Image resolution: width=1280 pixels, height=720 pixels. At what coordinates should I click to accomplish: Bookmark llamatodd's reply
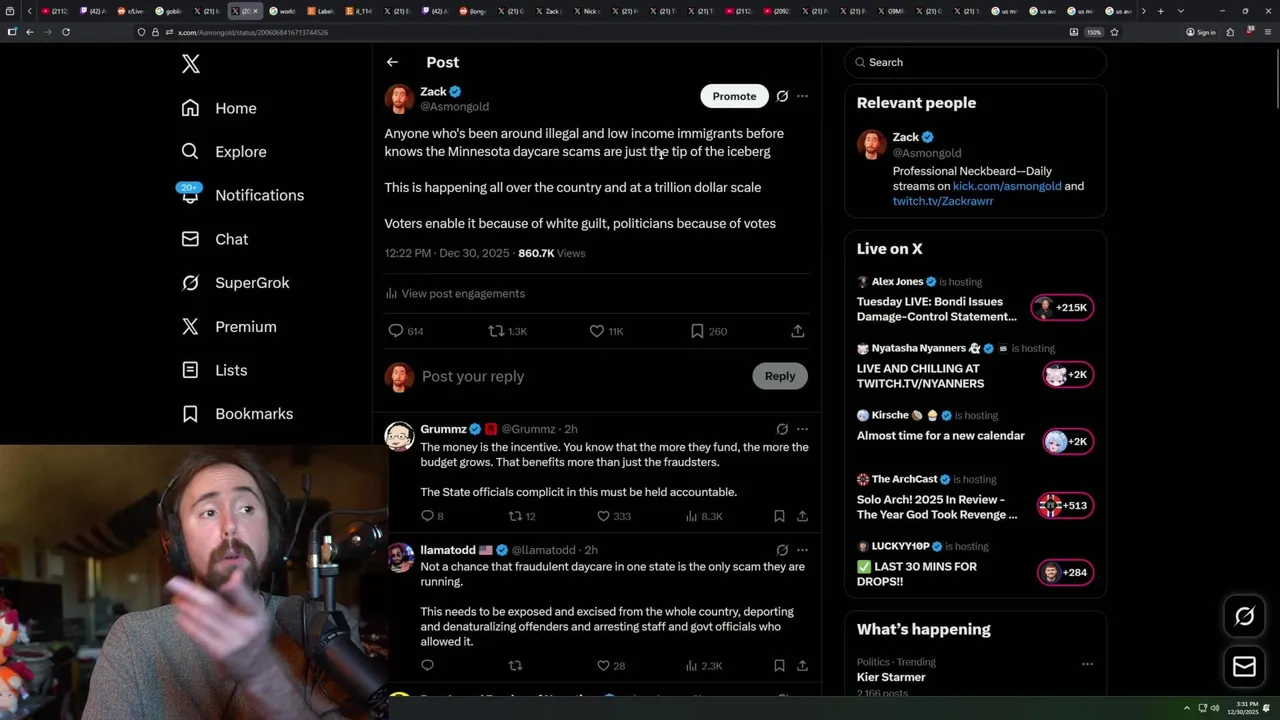[779, 665]
